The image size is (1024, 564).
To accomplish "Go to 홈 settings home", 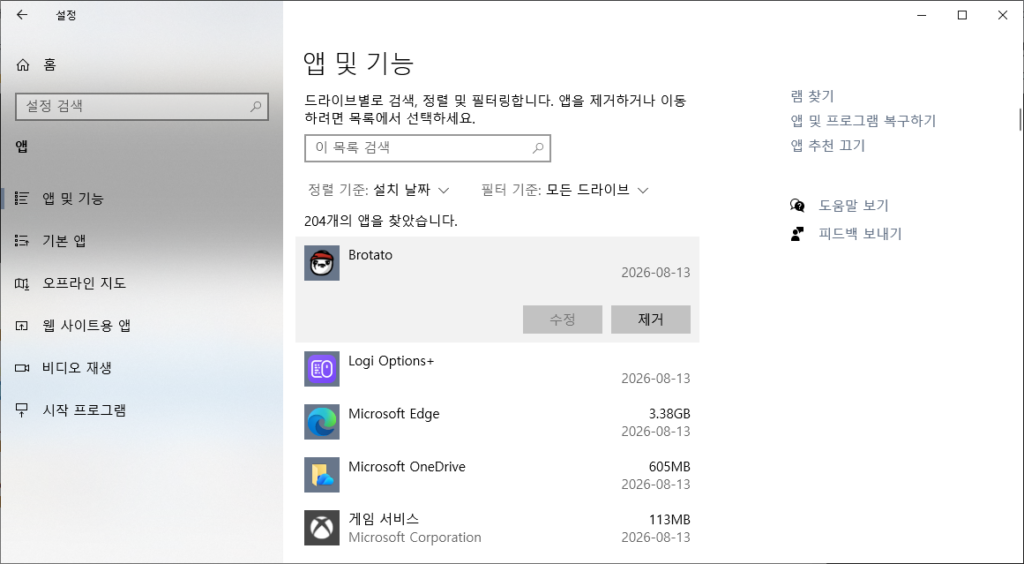I will 50,65.
